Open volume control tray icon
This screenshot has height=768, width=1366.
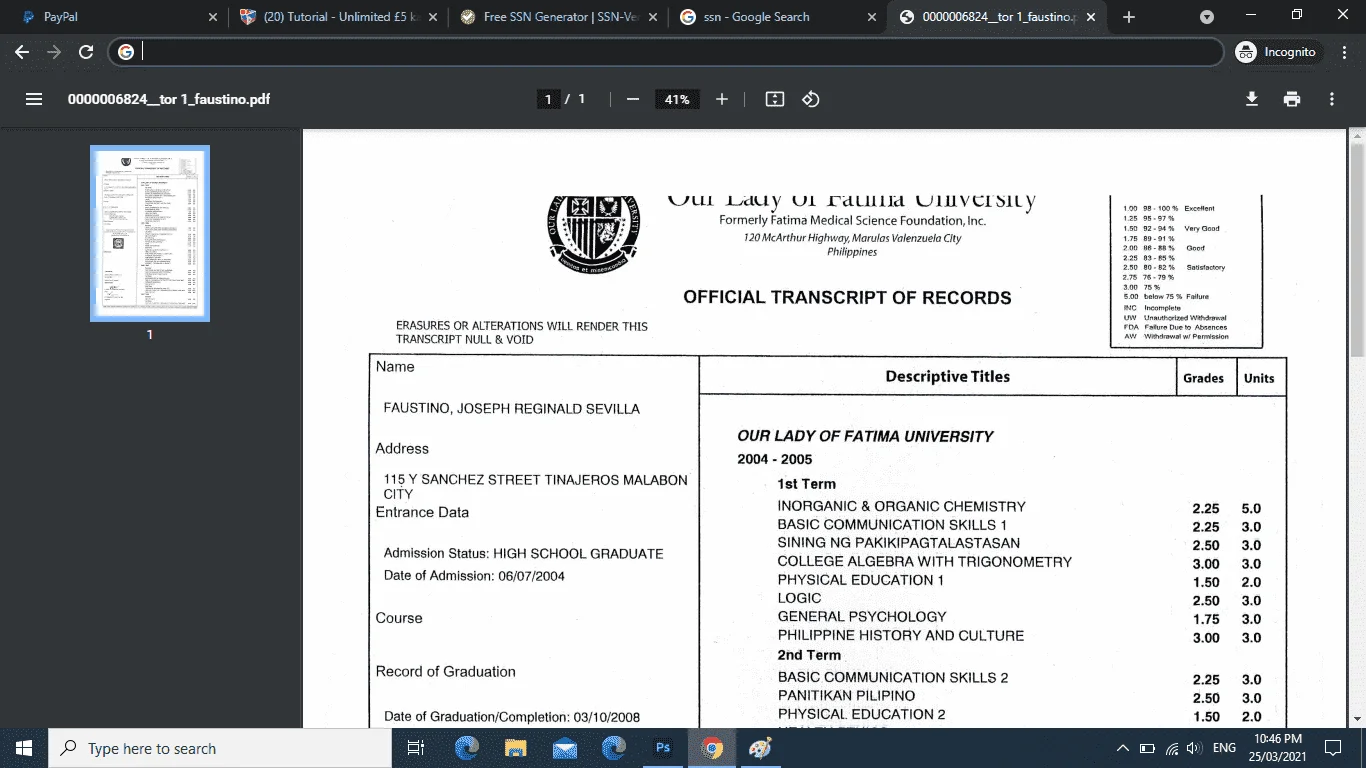[1193, 748]
